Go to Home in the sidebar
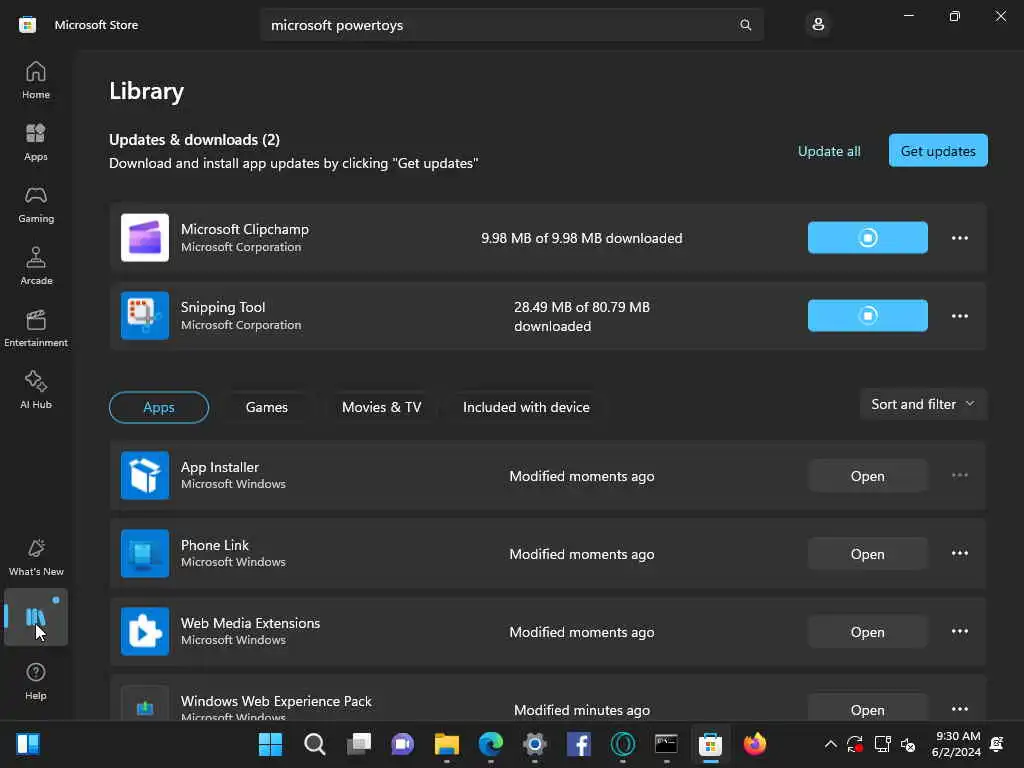Screen dimensions: 1024x768 pyautogui.click(x=36, y=80)
